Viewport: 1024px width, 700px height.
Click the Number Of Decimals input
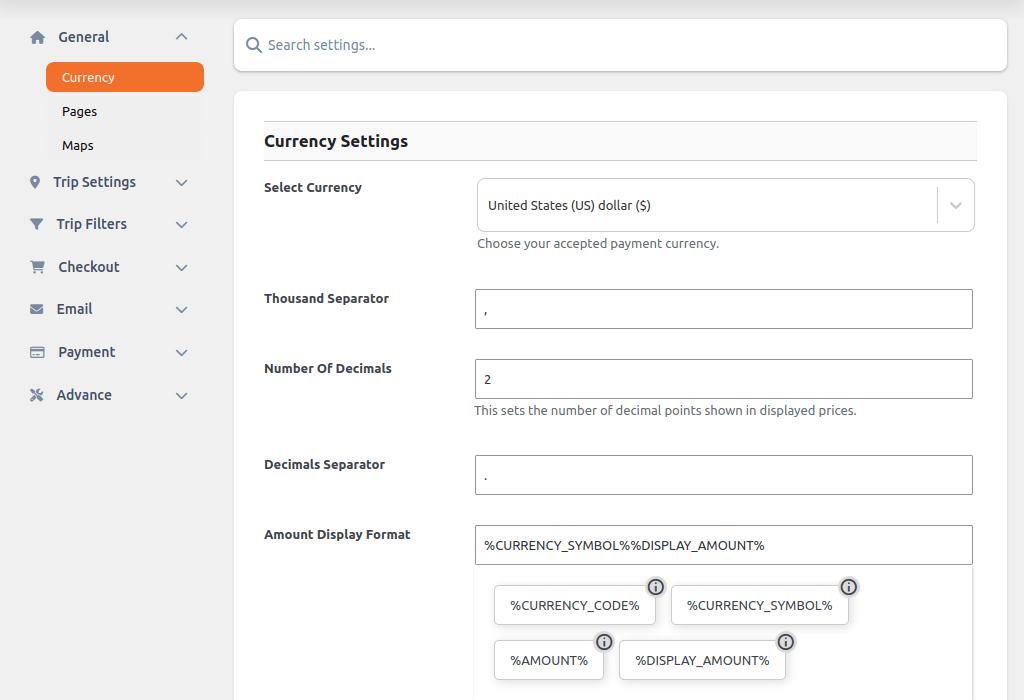point(724,379)
